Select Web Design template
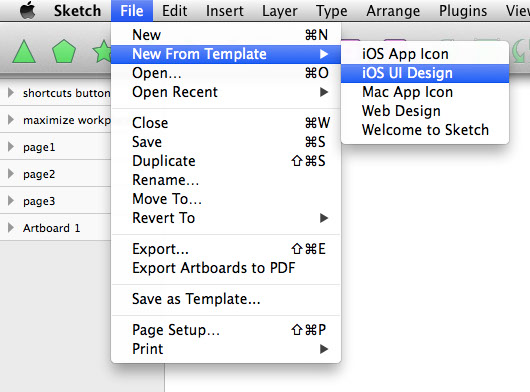This screenshot has height=392, width=530. [x=425, y=111]
